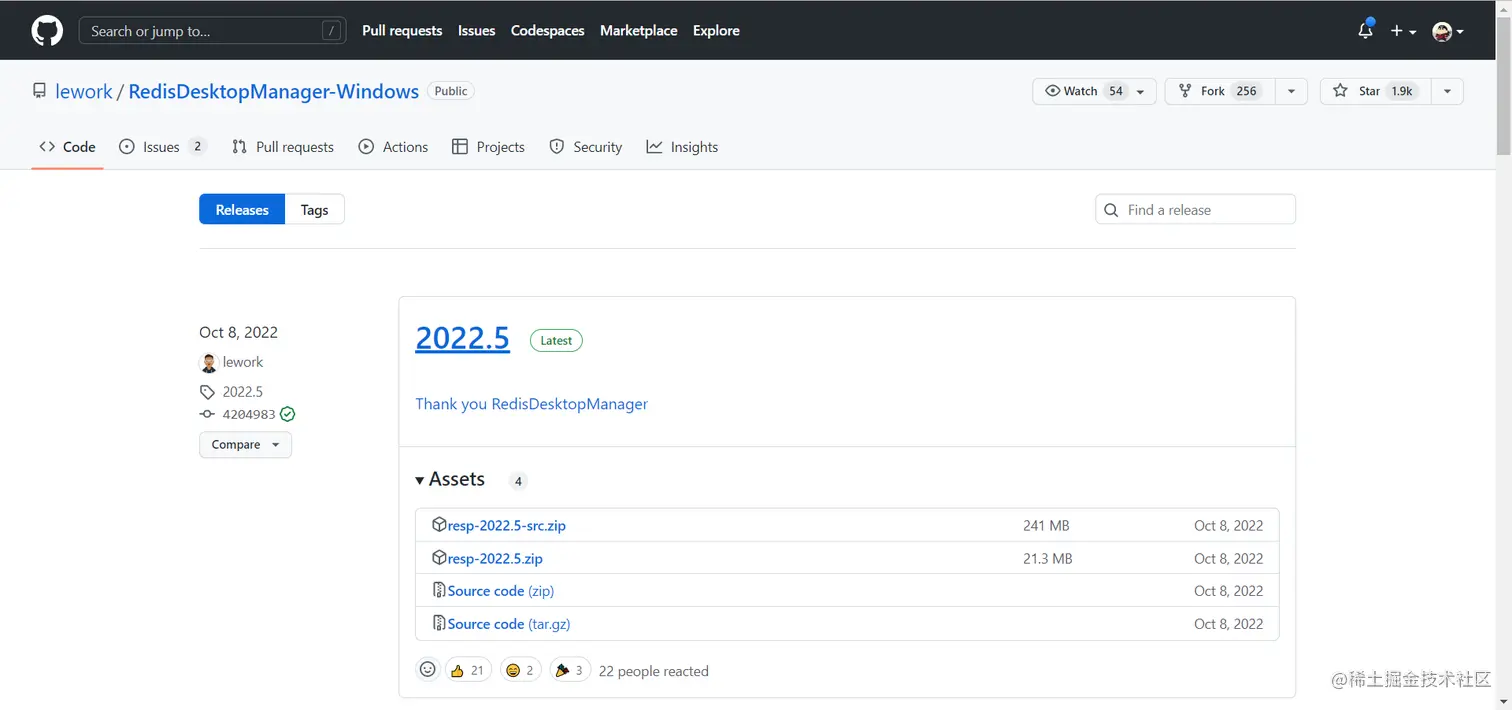Open the plus create-new menu

[x=1403, y=31]
